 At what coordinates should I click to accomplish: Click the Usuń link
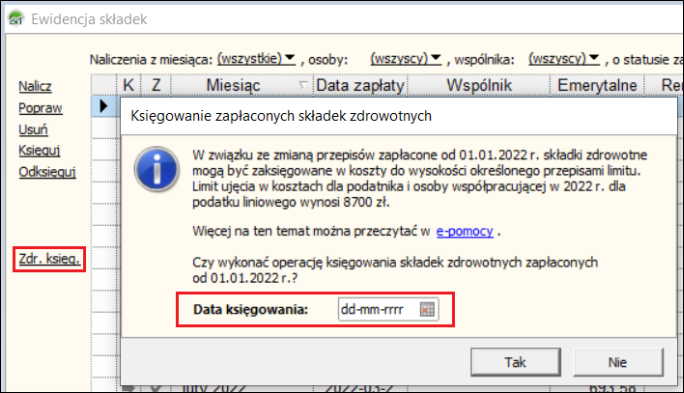[x=33, y=130]
